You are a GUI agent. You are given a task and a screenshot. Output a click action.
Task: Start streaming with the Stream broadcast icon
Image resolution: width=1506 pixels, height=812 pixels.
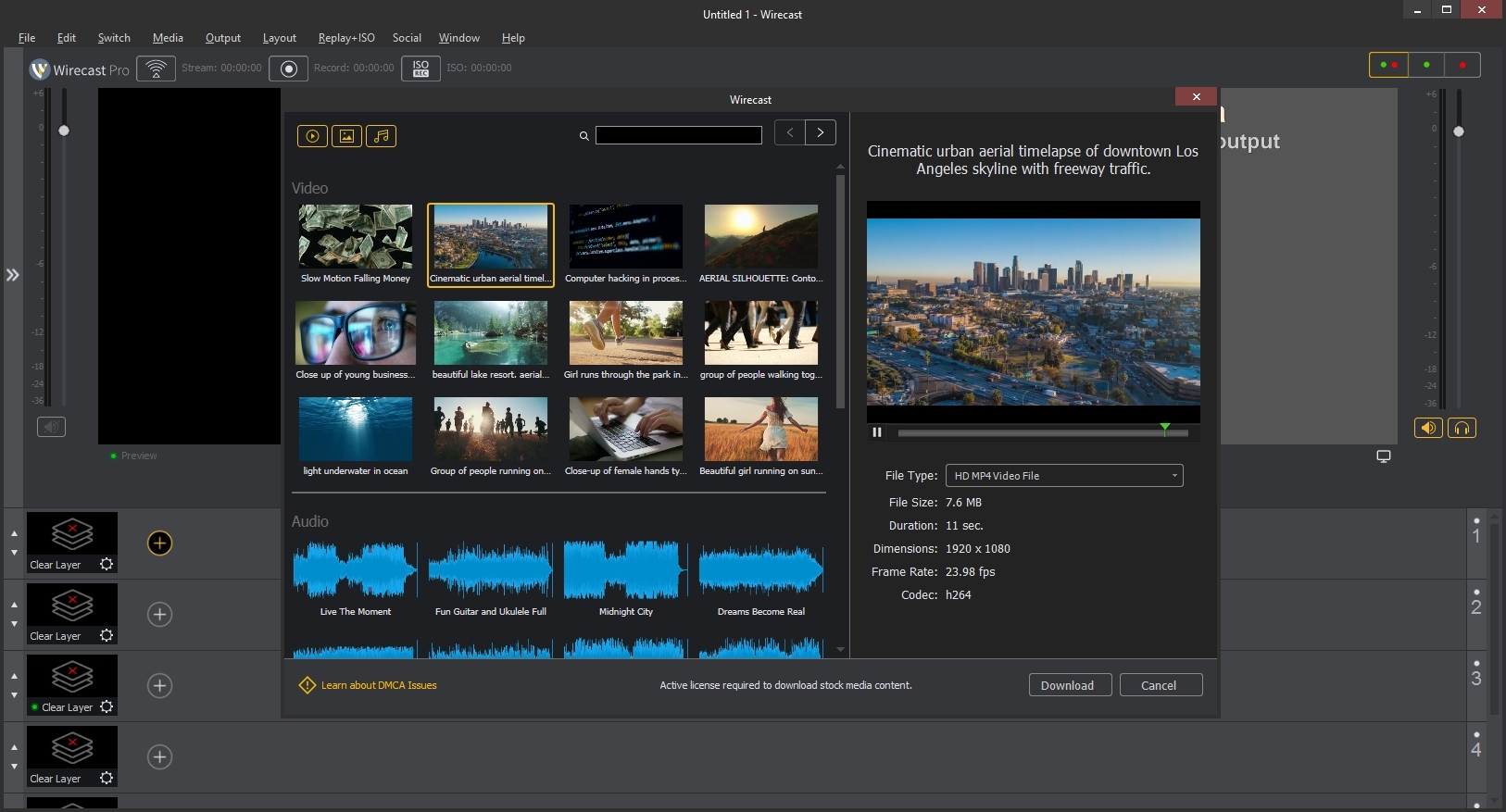(156, 69)
